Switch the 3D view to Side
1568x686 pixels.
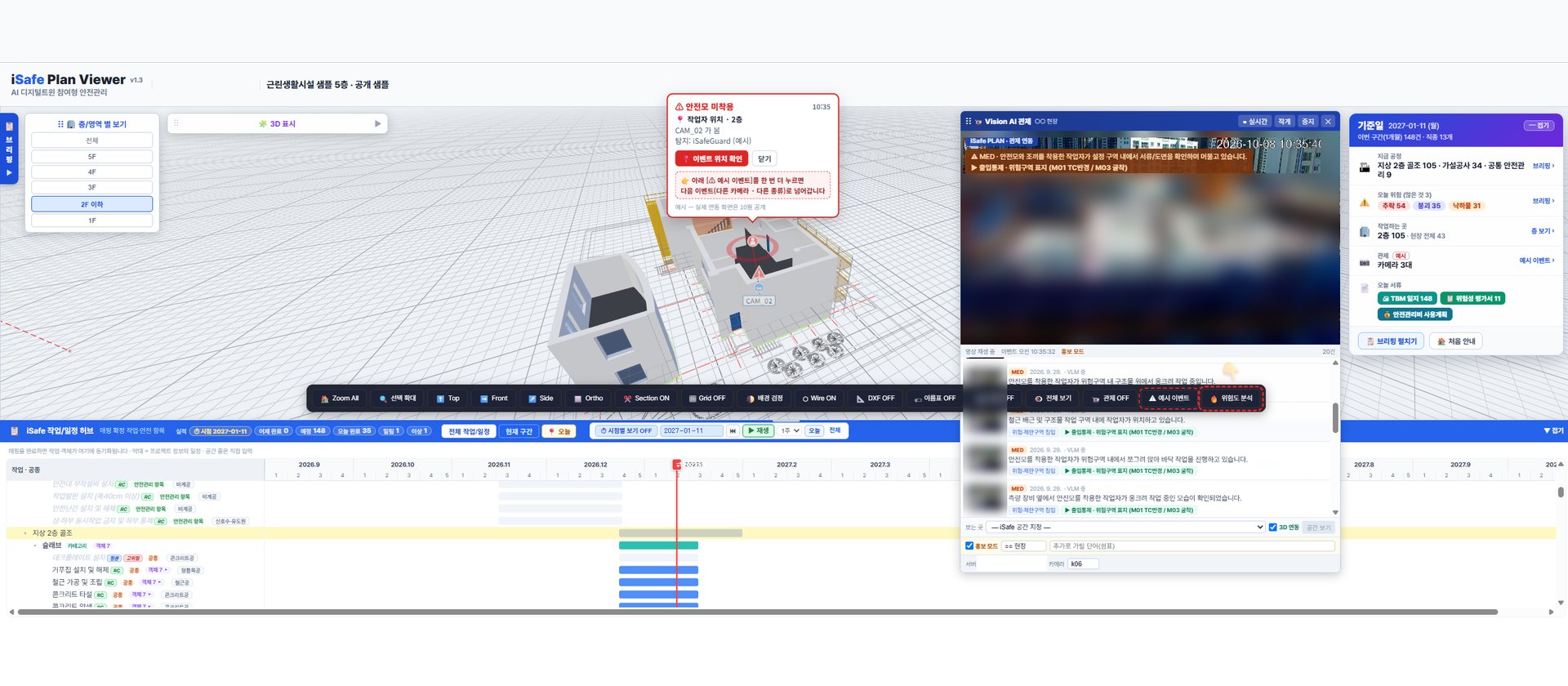(x=541, y=399)
